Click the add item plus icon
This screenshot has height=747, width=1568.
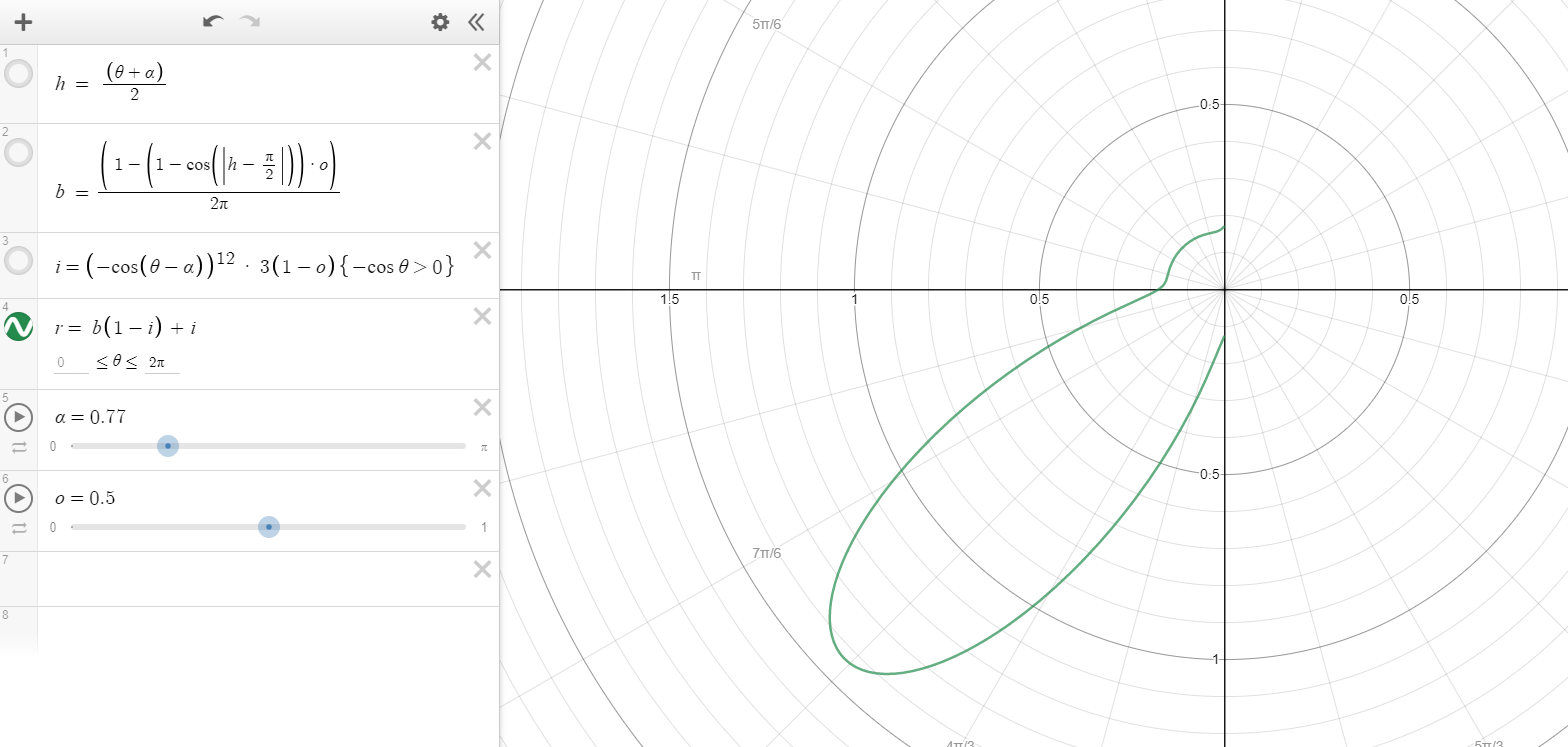24,22
